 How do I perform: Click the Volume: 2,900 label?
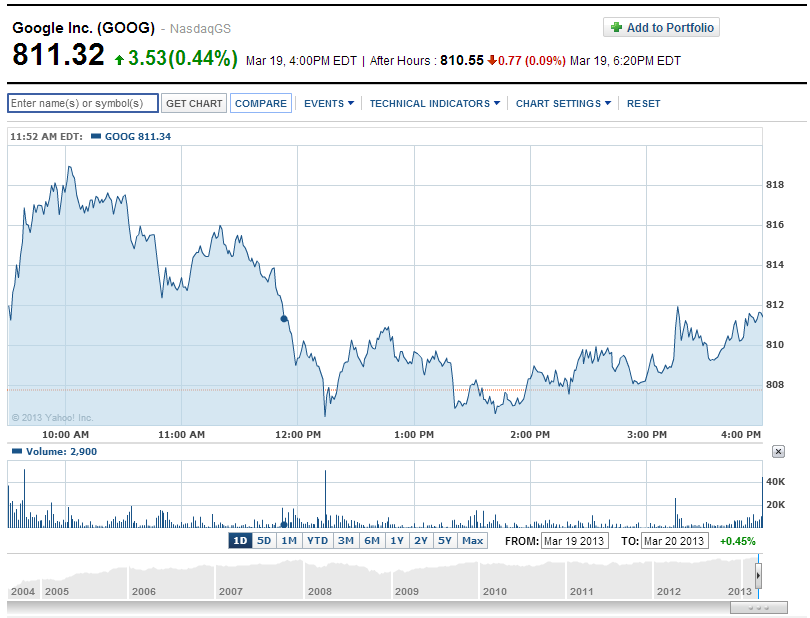click(x=61, y=451)
